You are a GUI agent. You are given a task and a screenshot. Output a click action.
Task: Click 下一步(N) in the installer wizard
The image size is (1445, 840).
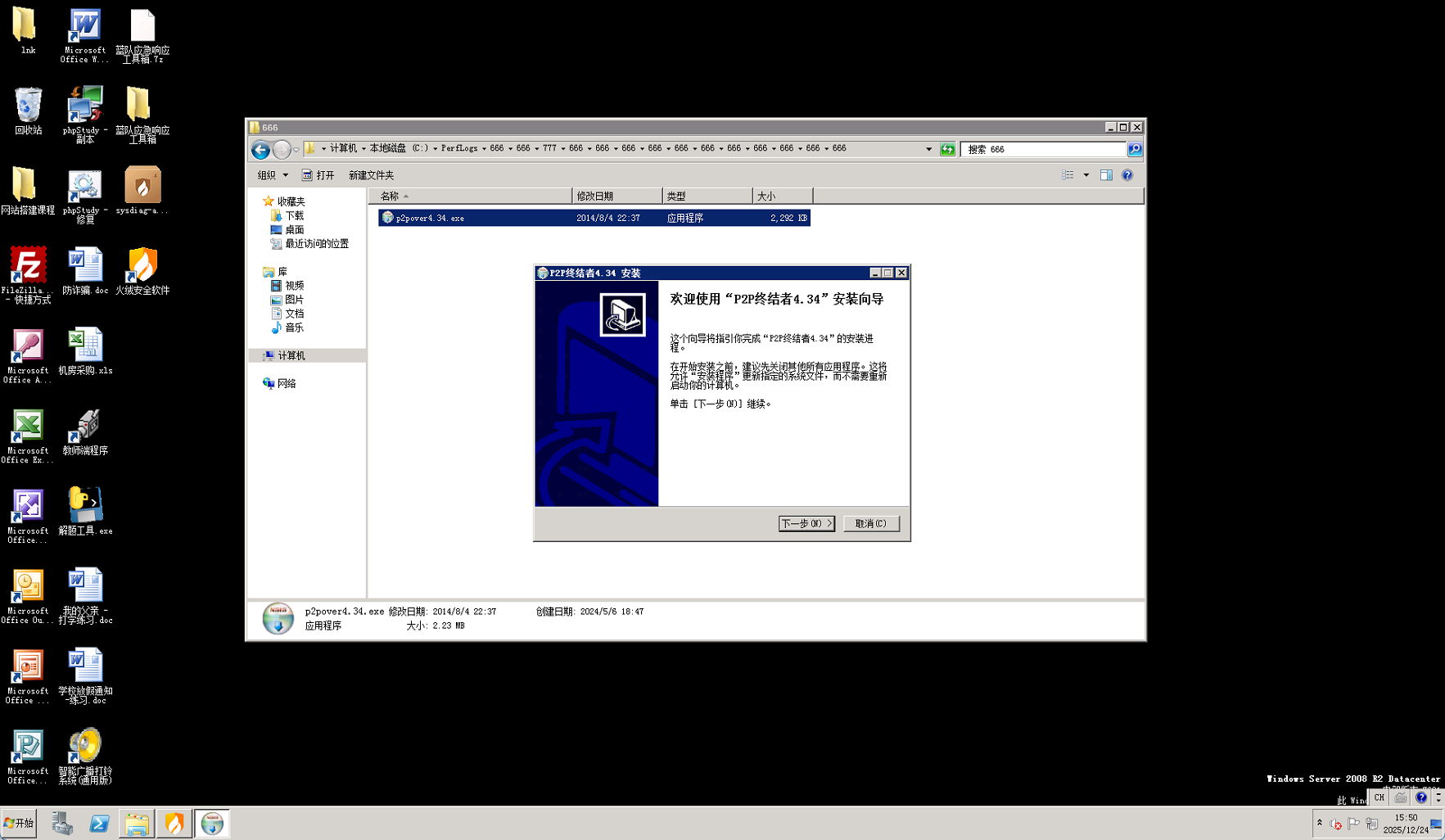(x=806, y=523)
